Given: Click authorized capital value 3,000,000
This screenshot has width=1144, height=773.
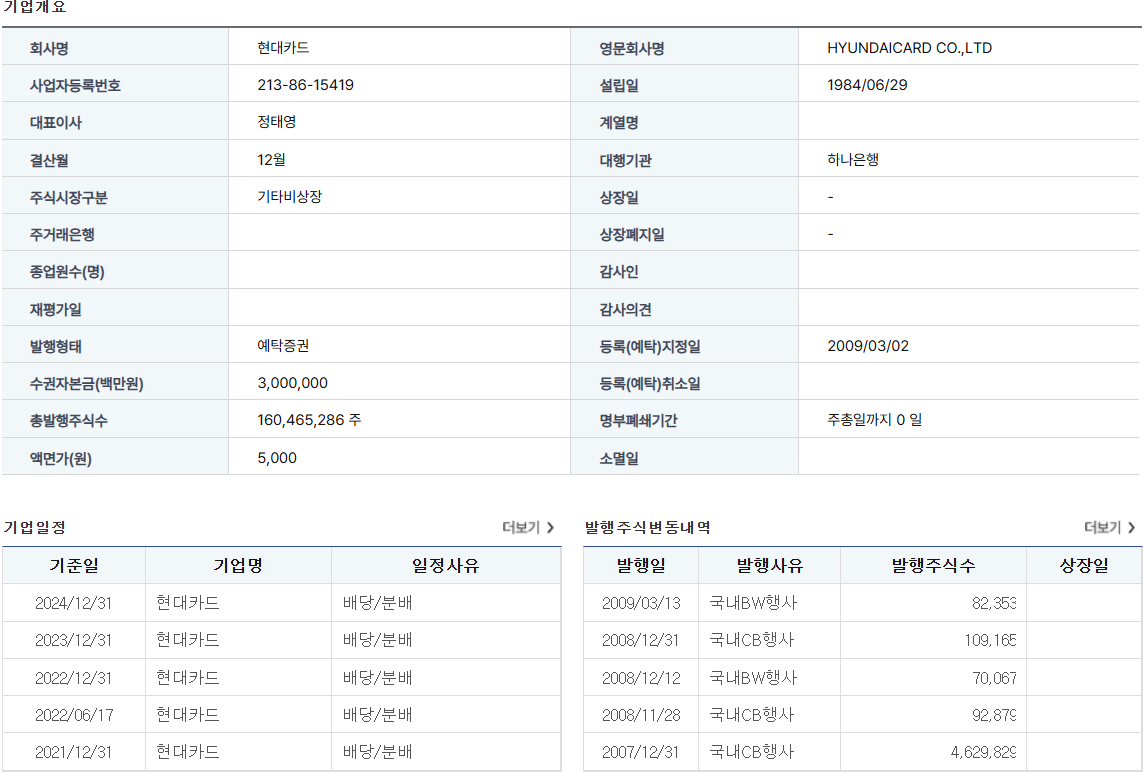Looking at the screenshot, I should click(x=293, y=382).
